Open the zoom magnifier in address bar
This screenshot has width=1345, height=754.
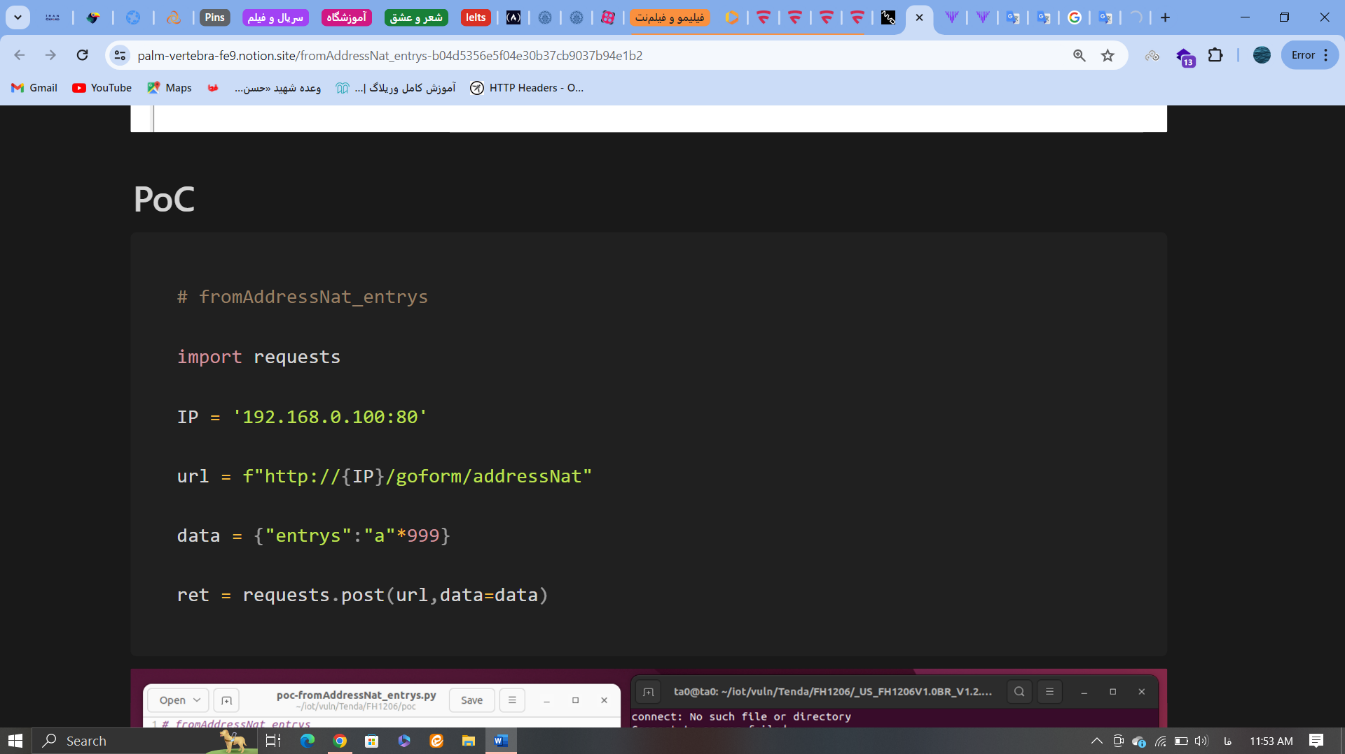[1079, 56]
